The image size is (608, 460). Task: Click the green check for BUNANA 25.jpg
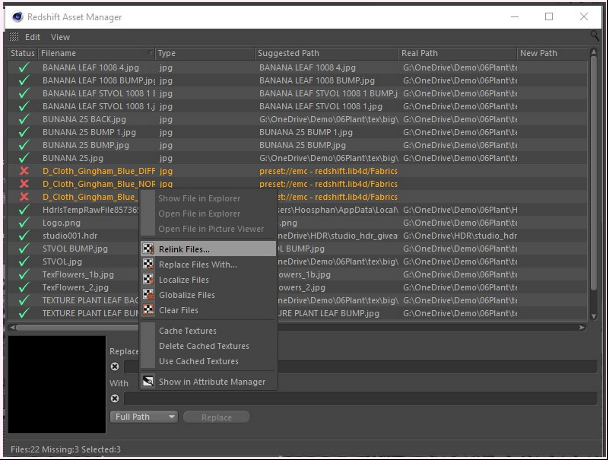24,158
